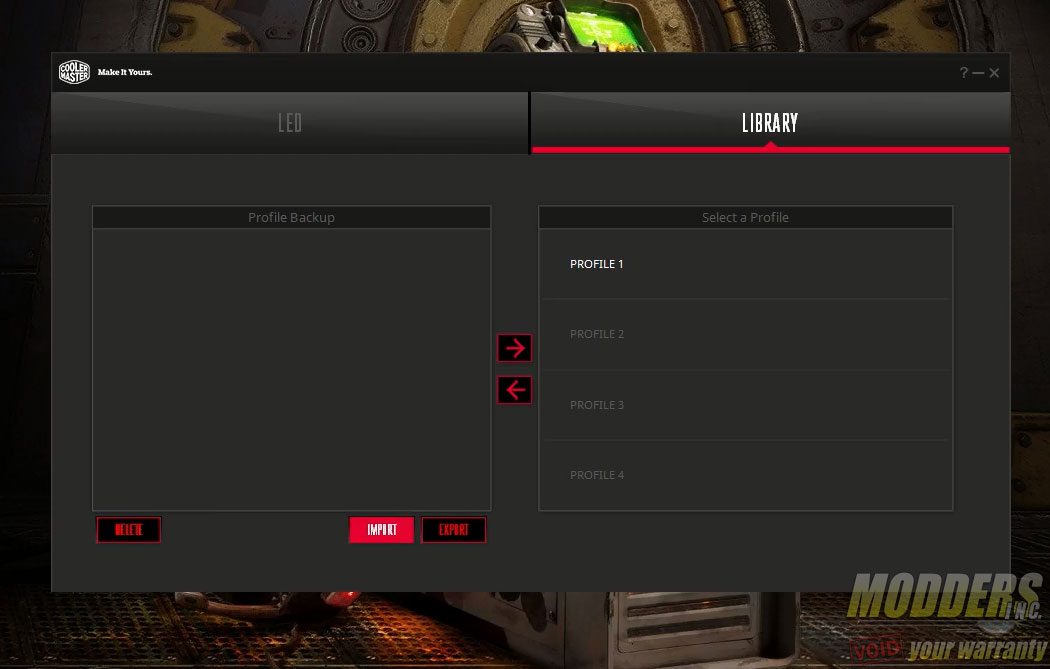Click the left arrow transfer button
The height and width of the screenshot is (669, 1050).
click(514, 390)
